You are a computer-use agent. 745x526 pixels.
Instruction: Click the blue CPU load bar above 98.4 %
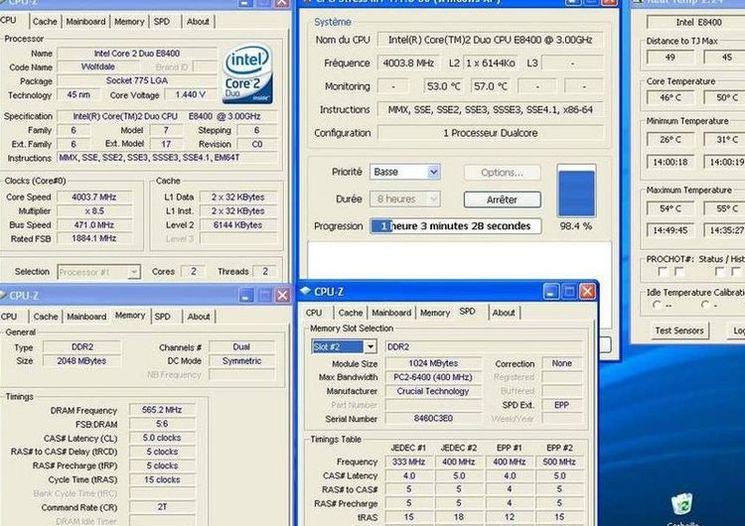[x=576, y=191]
